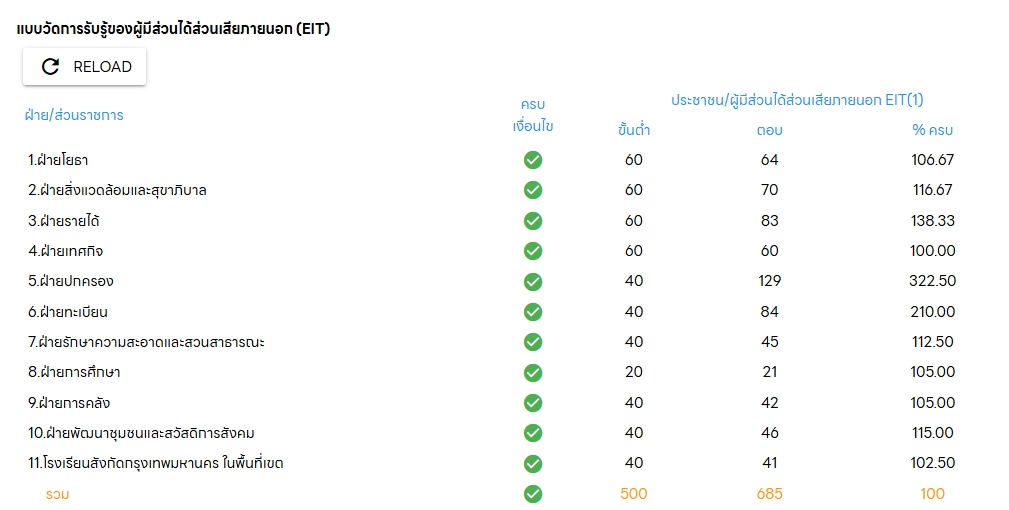Click the total 685 responses value
Image resolution: width=1009 pixels, height=510 pixels.
pos(770,494)
